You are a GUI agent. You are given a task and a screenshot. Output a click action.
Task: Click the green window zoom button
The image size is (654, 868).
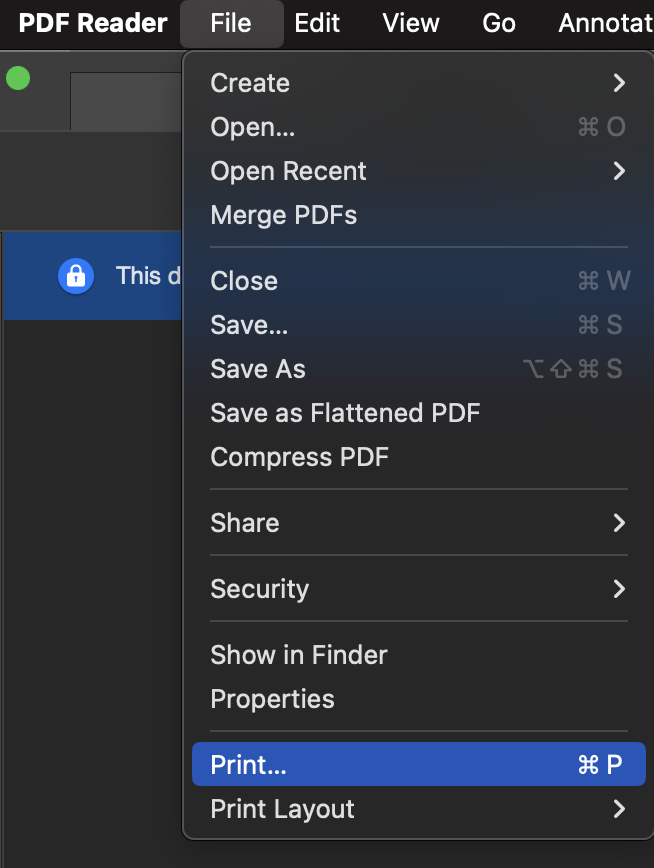[18, 78]
